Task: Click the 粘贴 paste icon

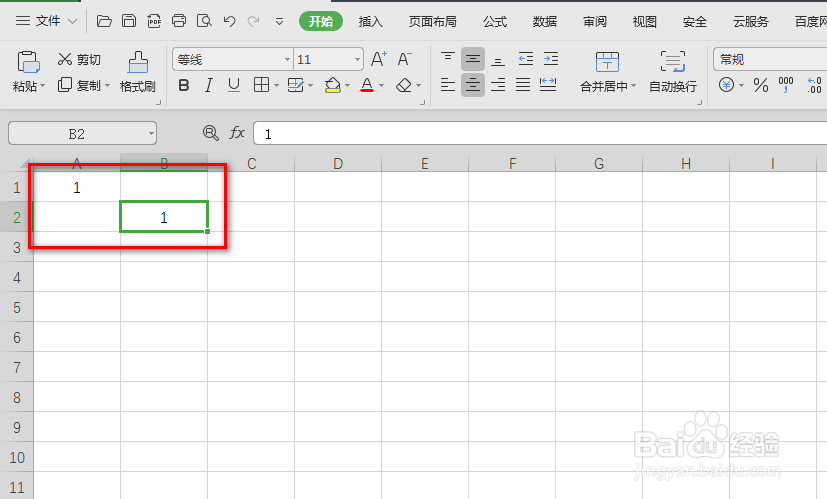Action: 28,62
